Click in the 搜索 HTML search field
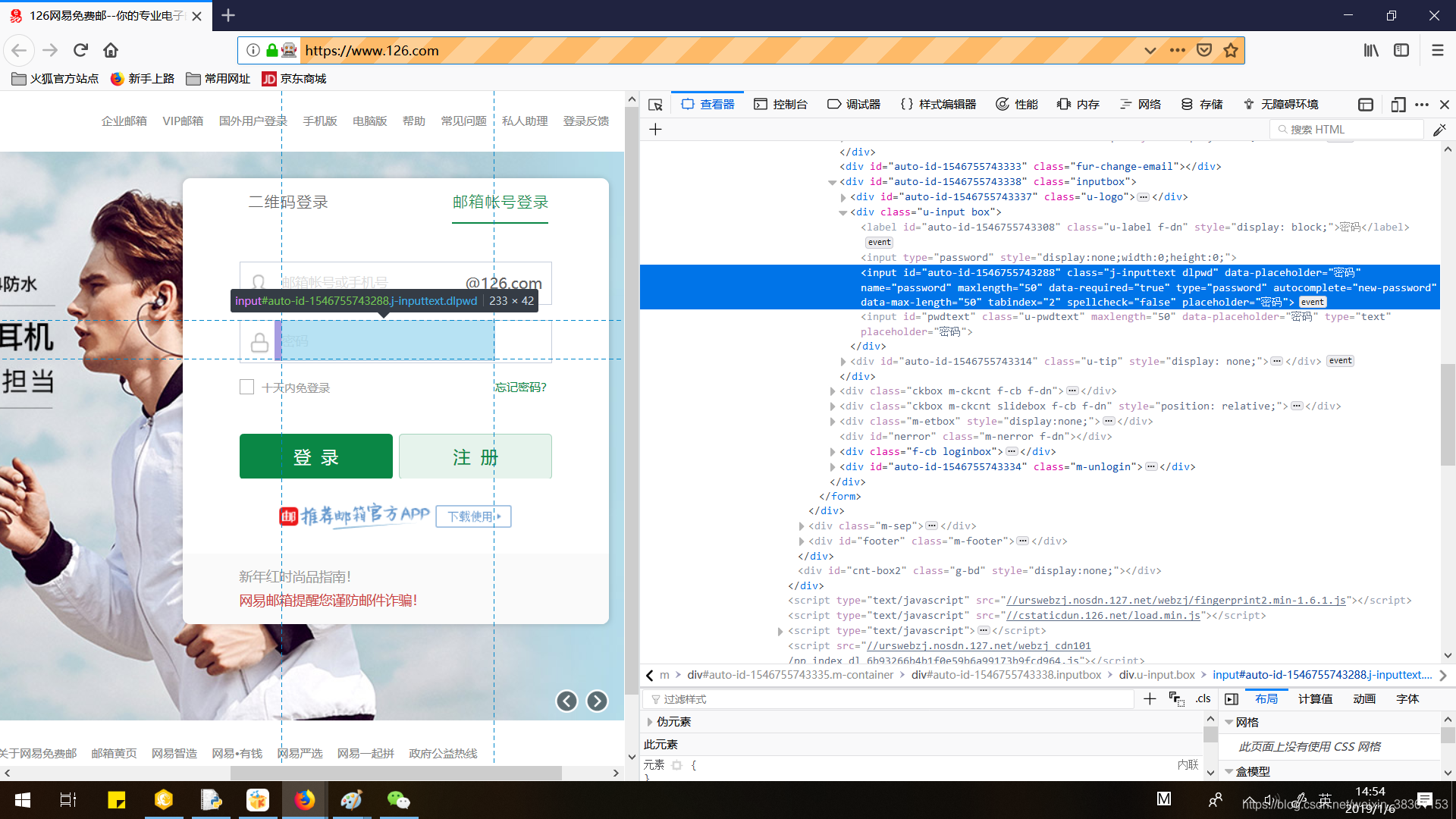This screenshot has height=819, width=1456. coord(1347,130)
